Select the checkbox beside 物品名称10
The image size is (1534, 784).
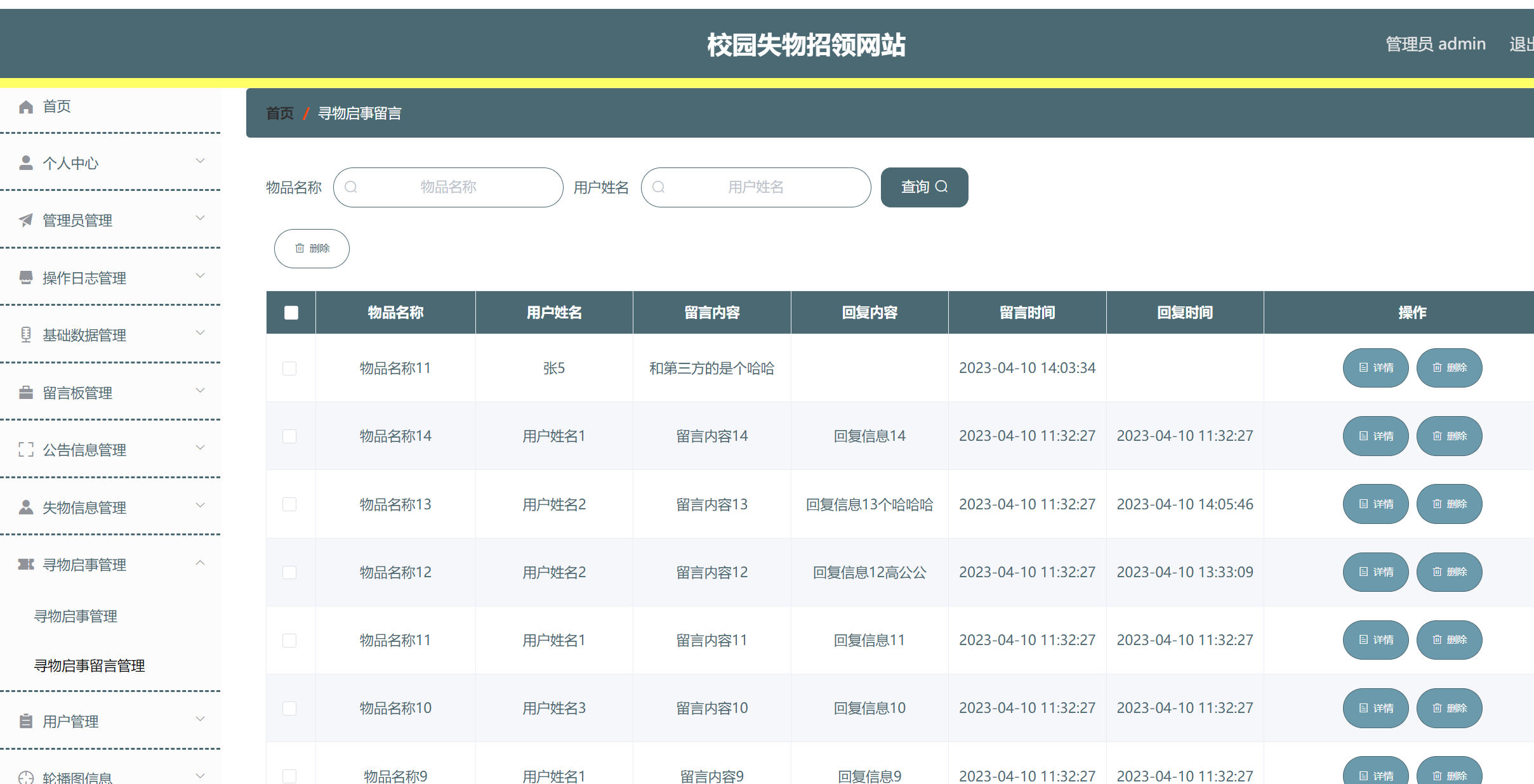[x=290, y=708]
